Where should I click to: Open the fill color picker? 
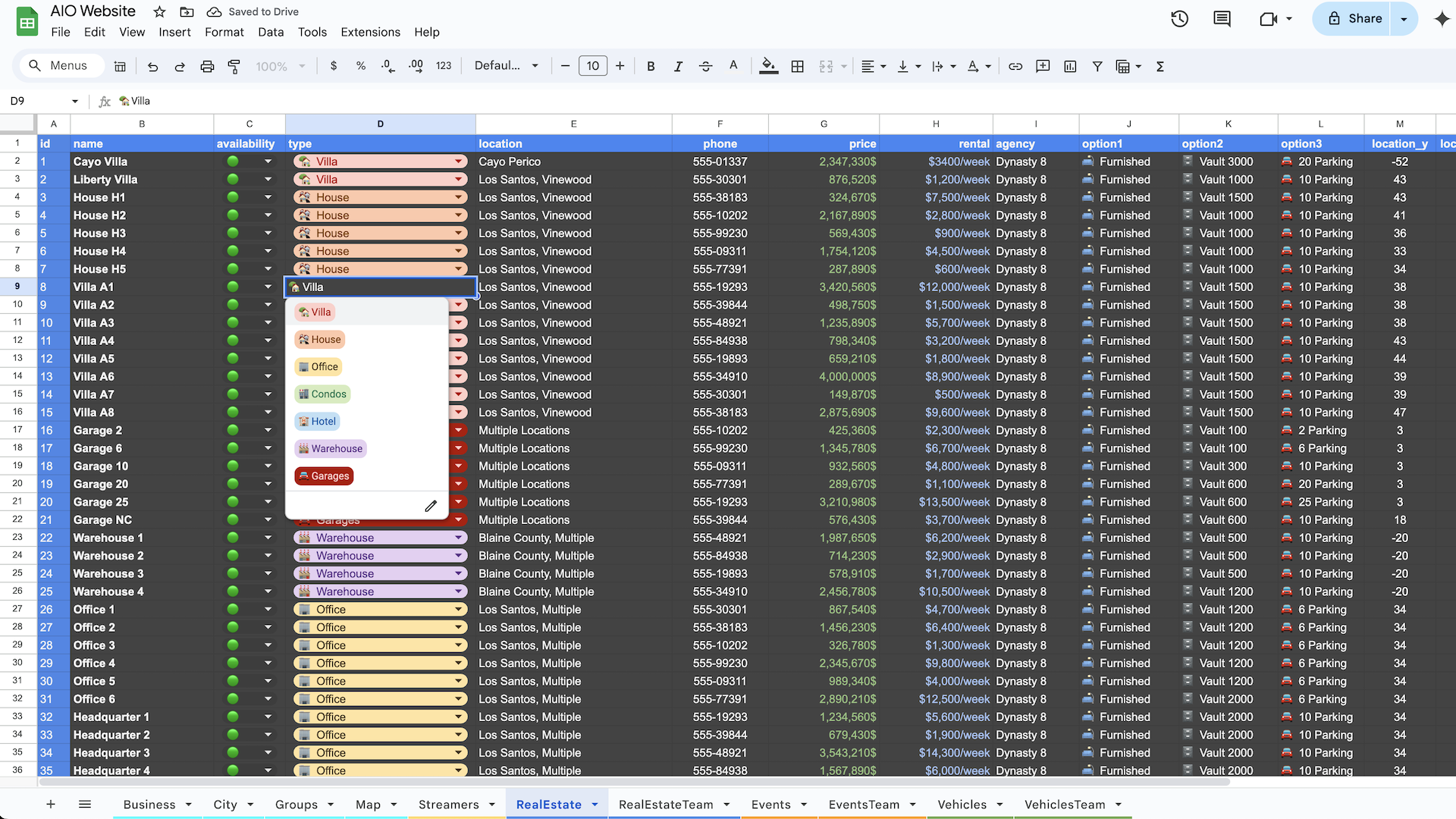(x=768, y=67)
